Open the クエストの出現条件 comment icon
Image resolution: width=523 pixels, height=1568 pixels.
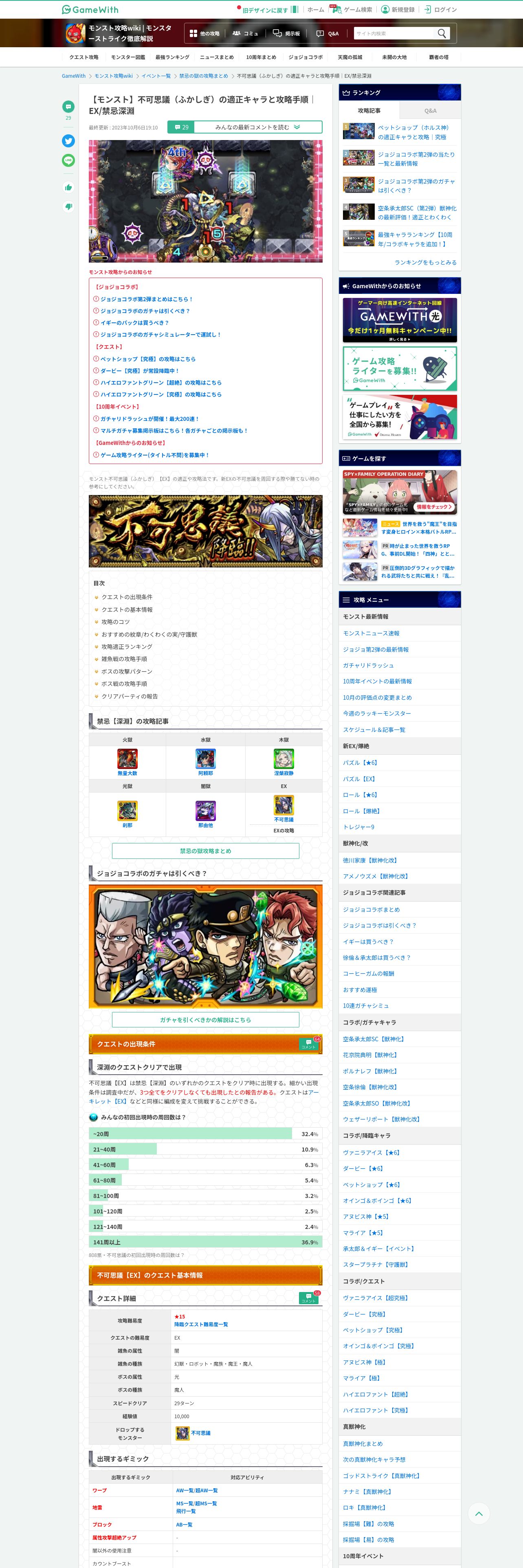pyautogui.click(x=309, y=1043)
